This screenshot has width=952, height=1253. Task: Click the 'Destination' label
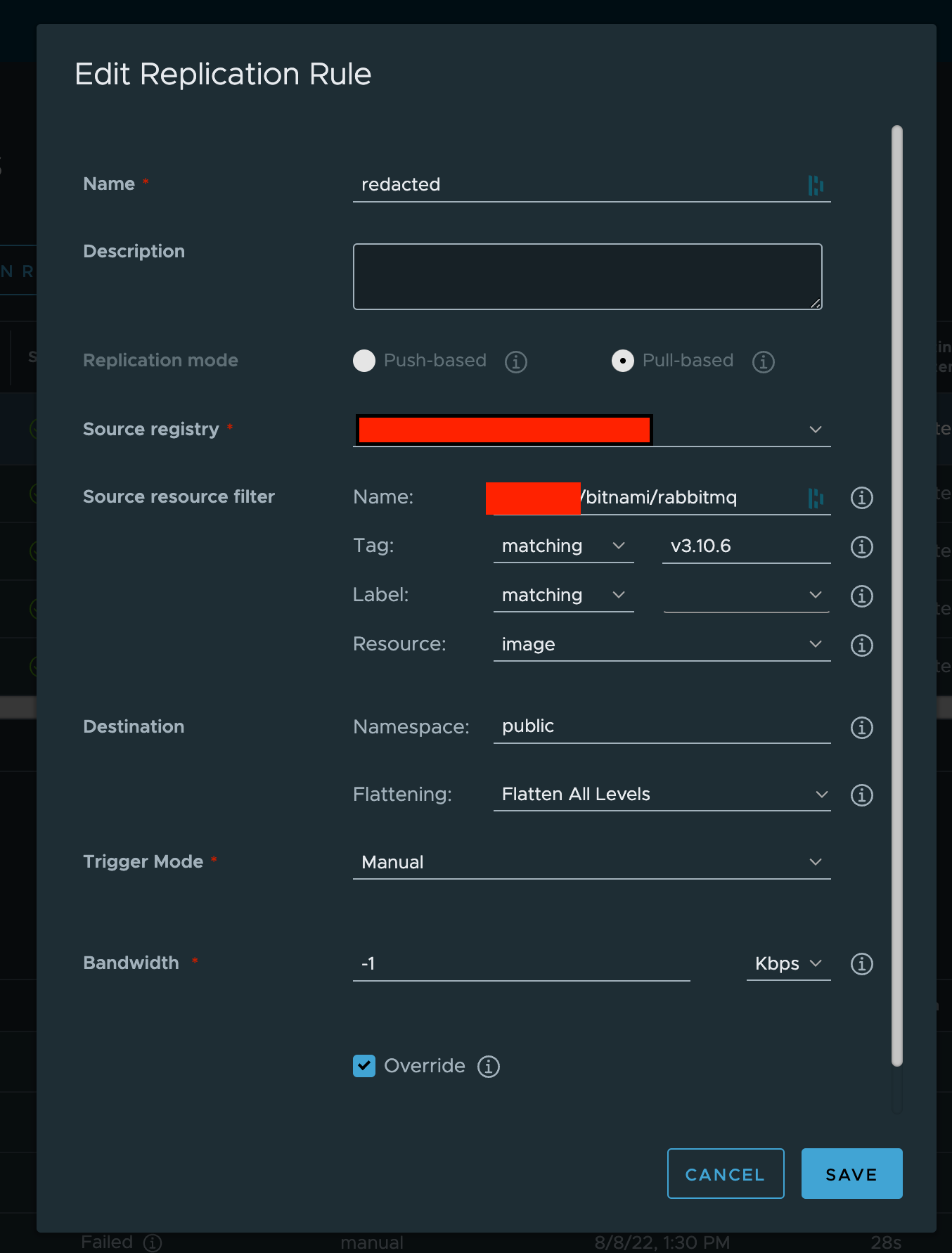134,726
